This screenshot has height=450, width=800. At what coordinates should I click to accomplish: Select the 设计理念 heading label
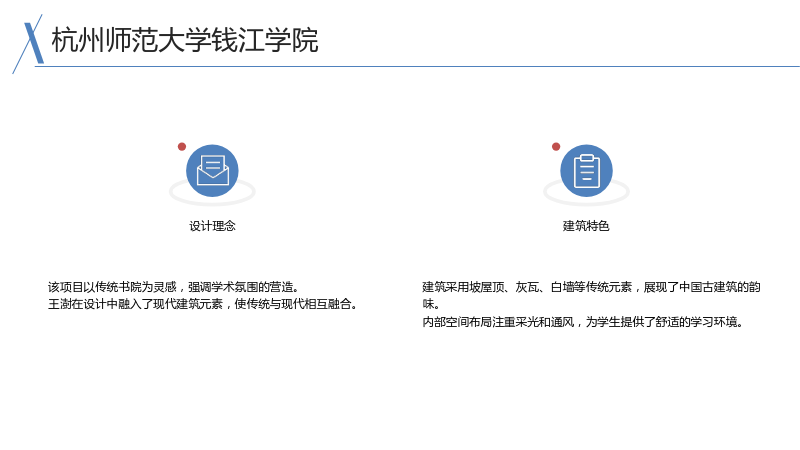[212, 226]
